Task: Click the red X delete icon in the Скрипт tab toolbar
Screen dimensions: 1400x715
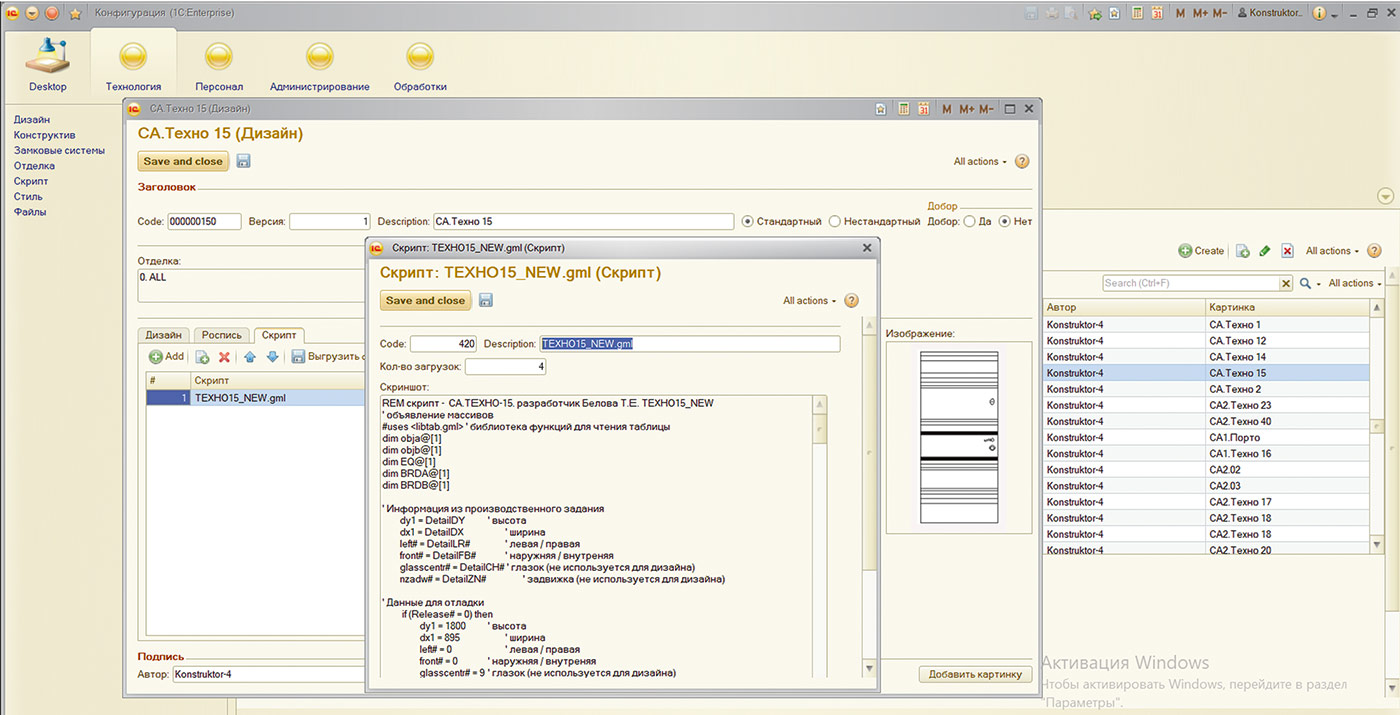Action: pos(224,357)
